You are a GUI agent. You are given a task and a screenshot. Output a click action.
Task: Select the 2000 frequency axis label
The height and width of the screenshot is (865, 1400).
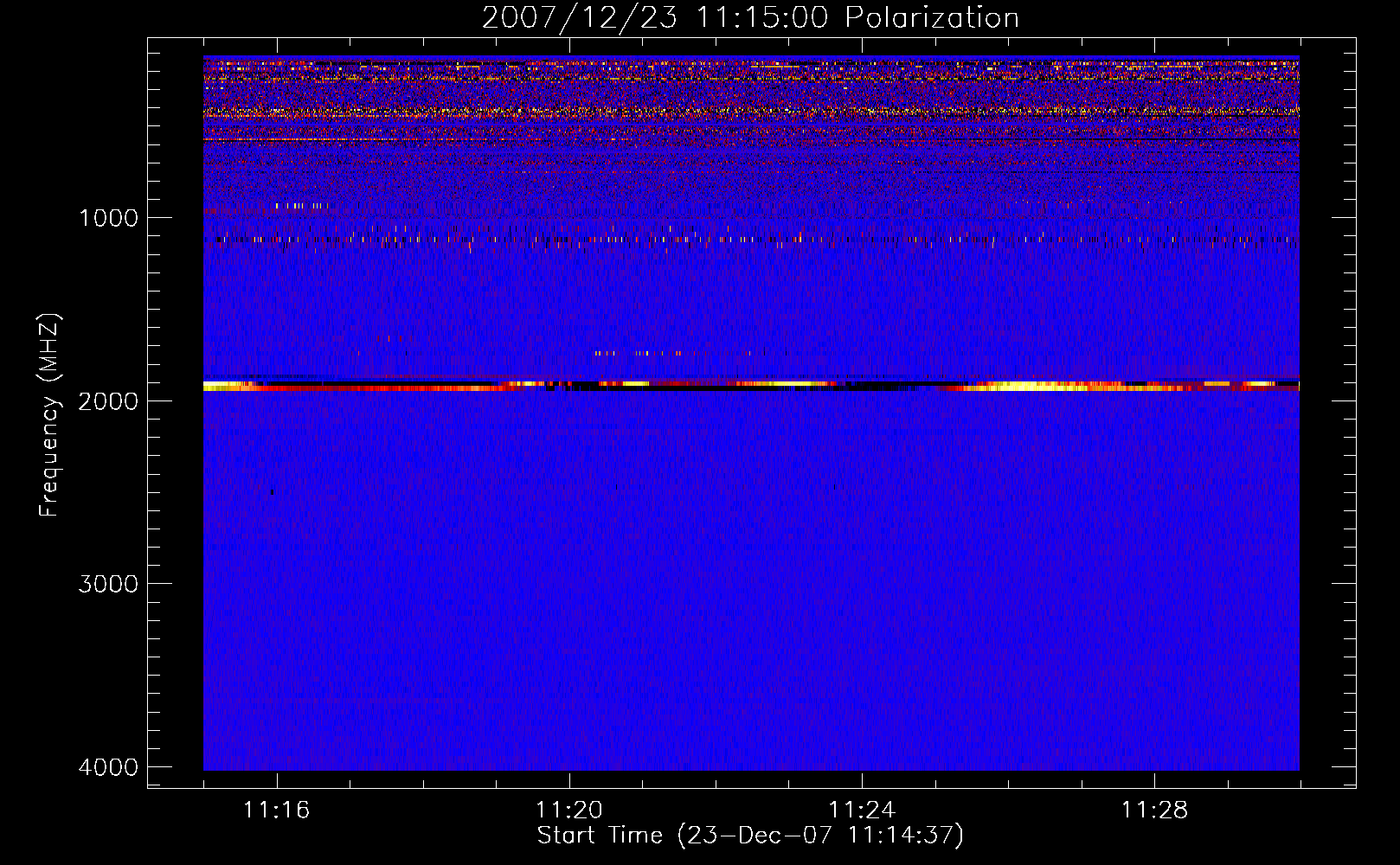(108, 400)
